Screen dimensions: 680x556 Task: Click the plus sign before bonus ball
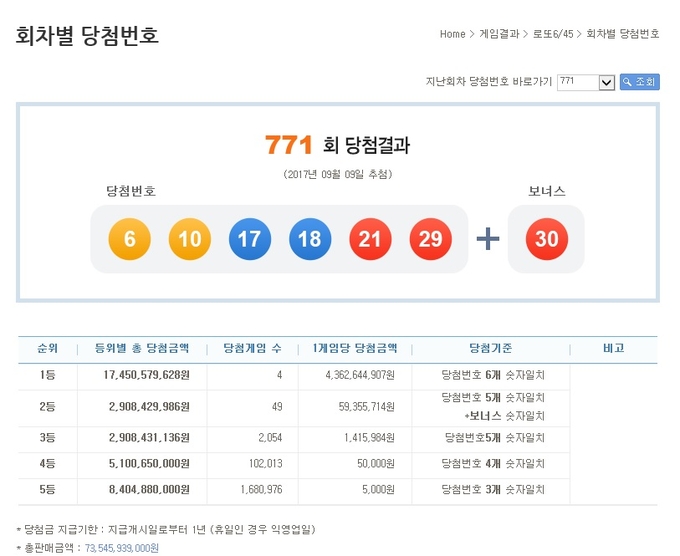pyautogui.click(x=487, y=239)
